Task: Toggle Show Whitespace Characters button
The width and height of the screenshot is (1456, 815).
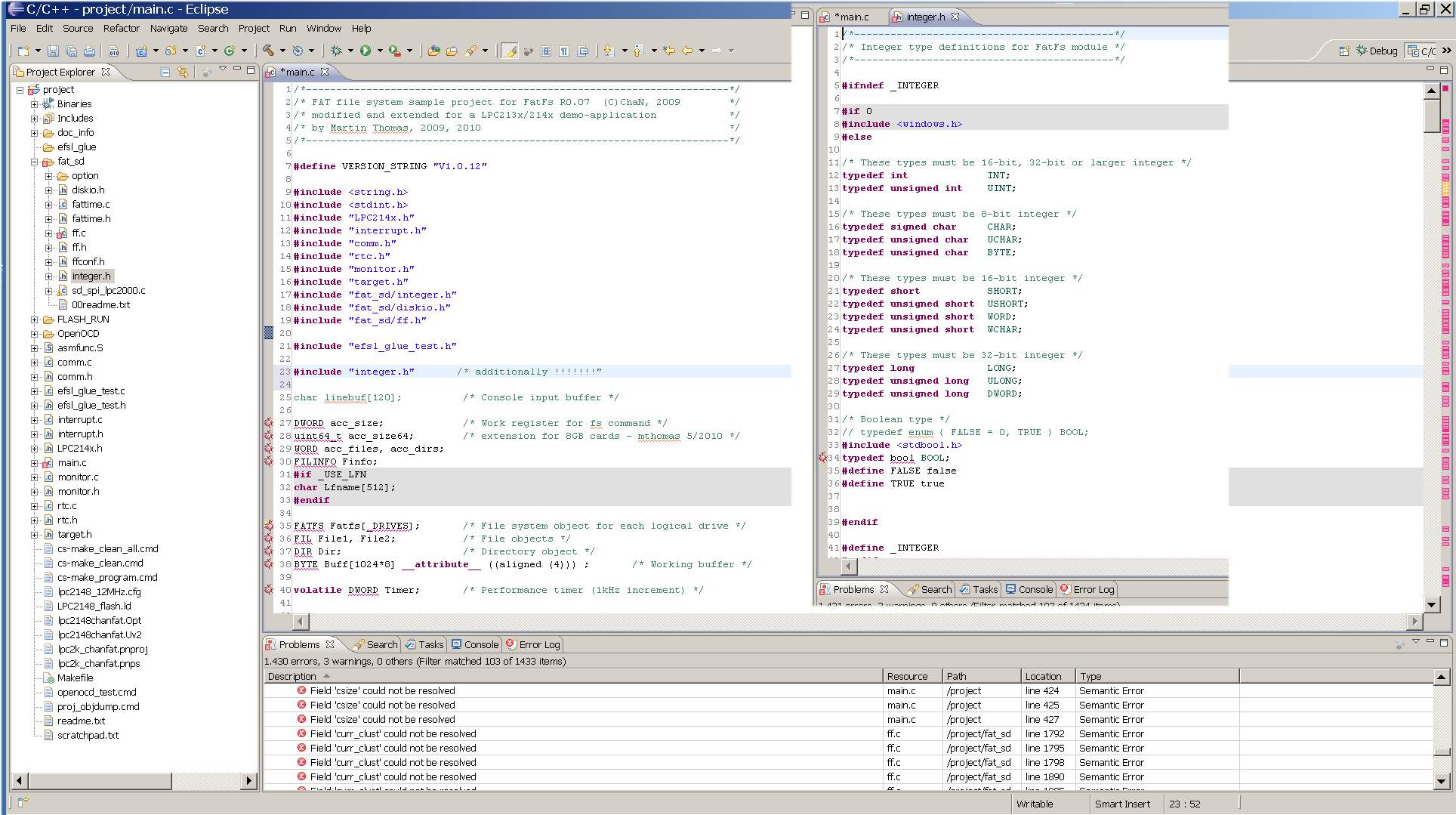Action: tap(564, 51)
